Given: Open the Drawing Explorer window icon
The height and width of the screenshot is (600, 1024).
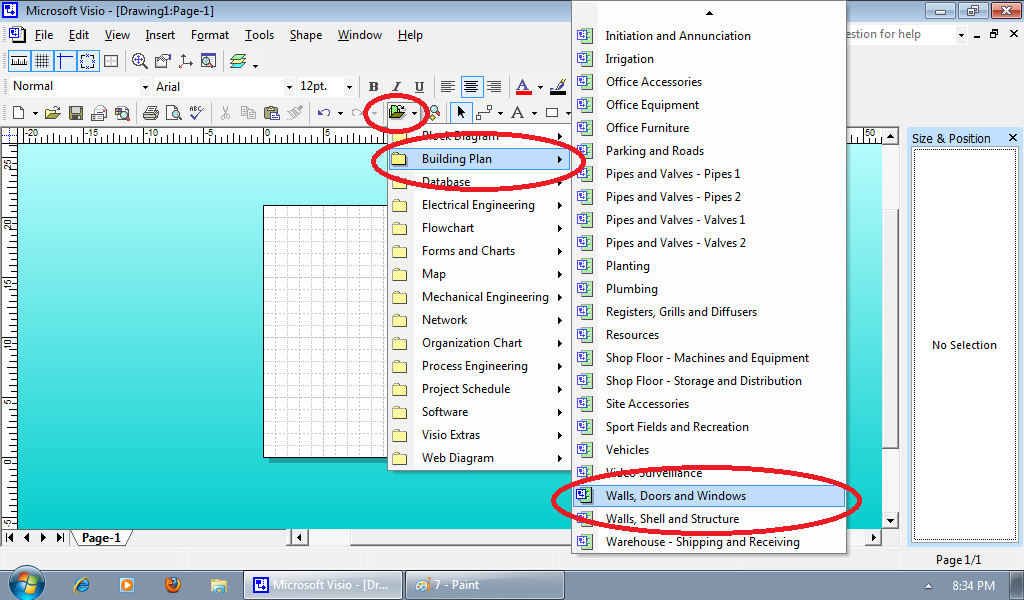Looking at the screenshot, I should (x=208, y=61).
